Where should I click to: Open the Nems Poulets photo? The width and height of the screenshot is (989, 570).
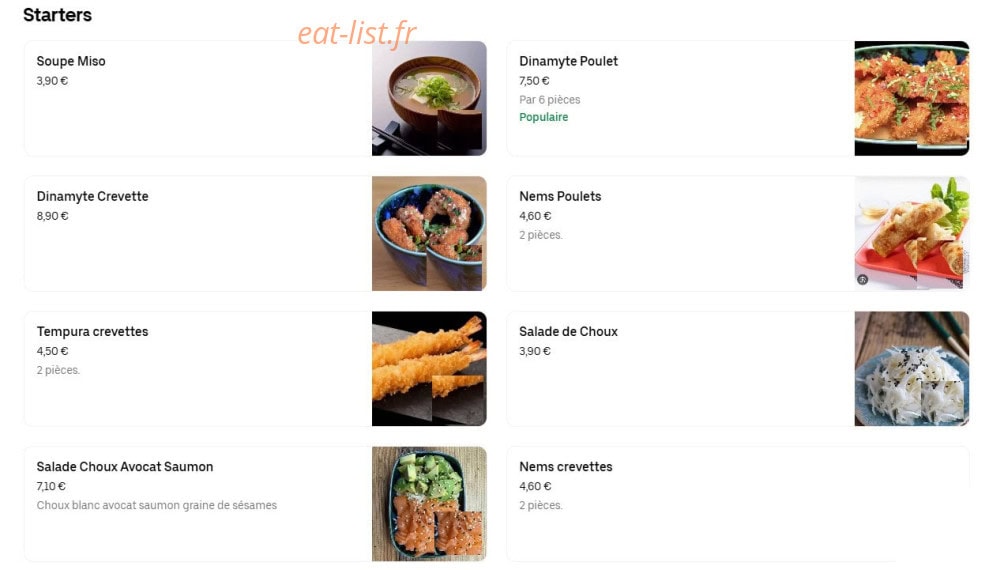tap(911, 233)
